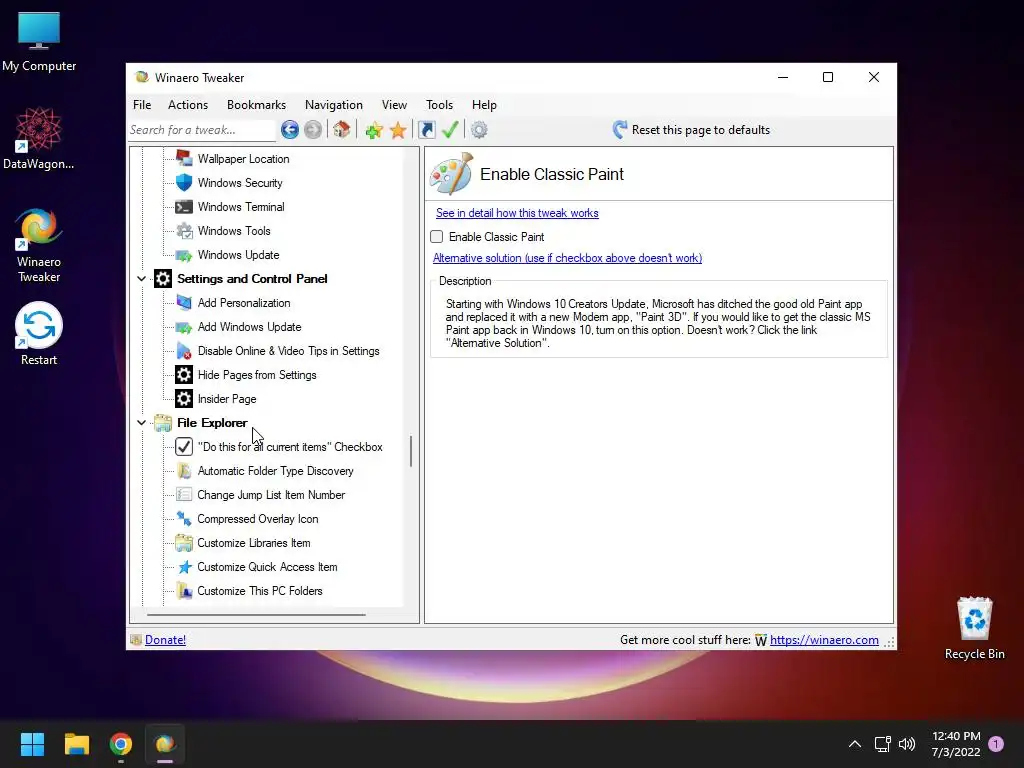Click the My Computer desktop icon

point(39,41)
